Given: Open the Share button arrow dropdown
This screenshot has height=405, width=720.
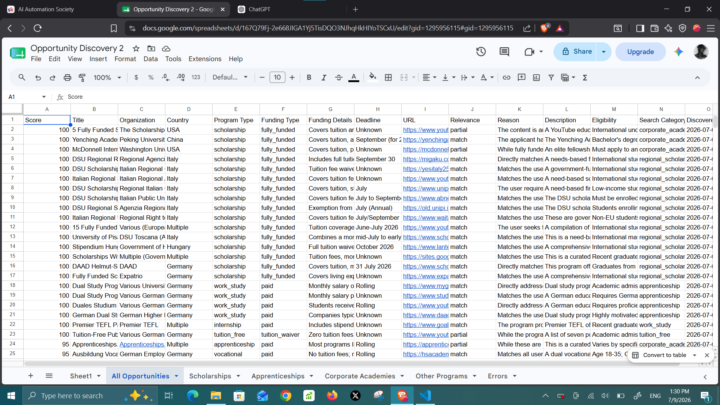Looking at the screenshot, I should [x=604, y=51].
